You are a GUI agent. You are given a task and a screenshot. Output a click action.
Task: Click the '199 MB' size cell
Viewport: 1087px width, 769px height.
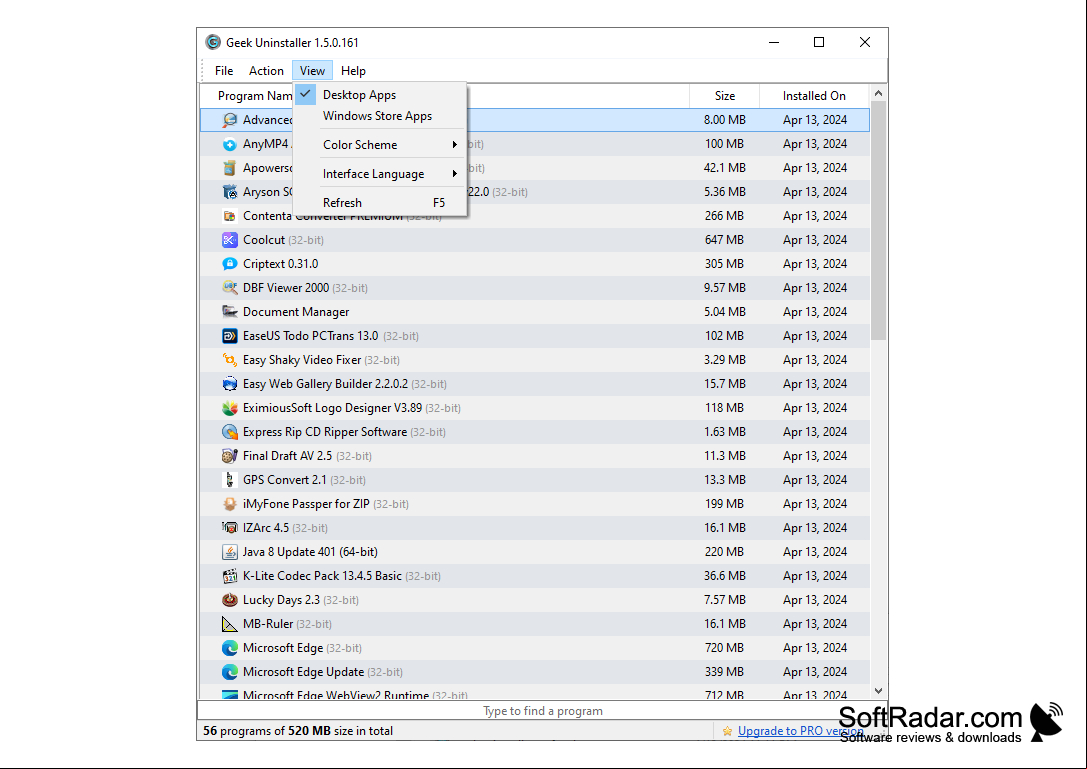point(724,504)
